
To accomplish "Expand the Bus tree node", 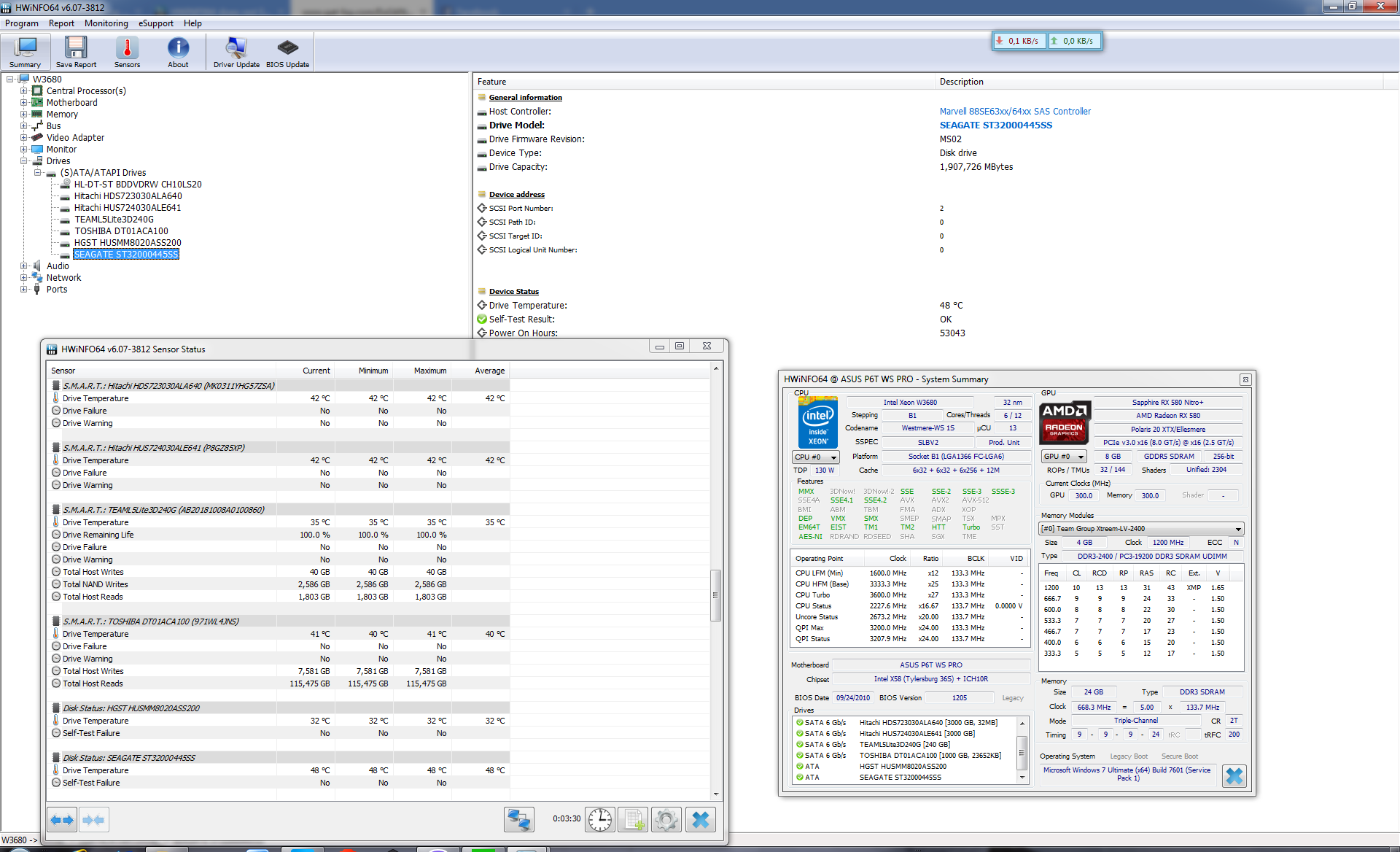I will 23,125.
